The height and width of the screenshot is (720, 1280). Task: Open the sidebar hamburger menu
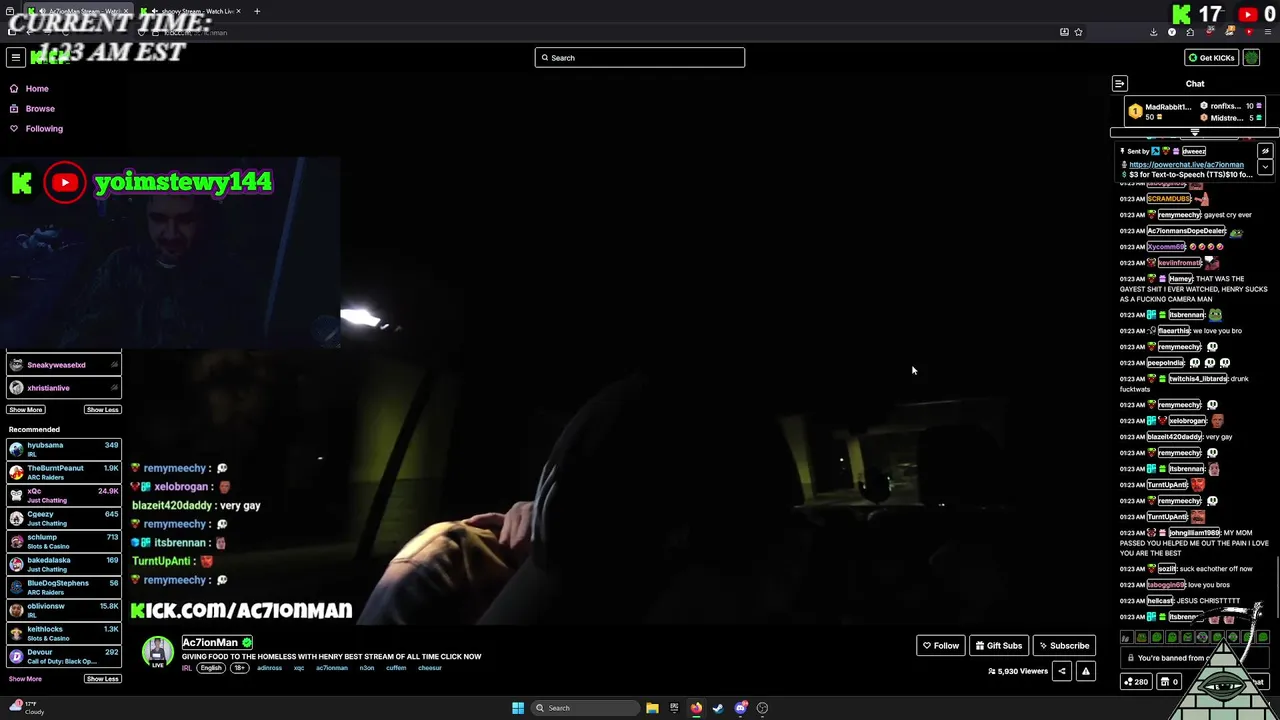click(x=15, y=58)
